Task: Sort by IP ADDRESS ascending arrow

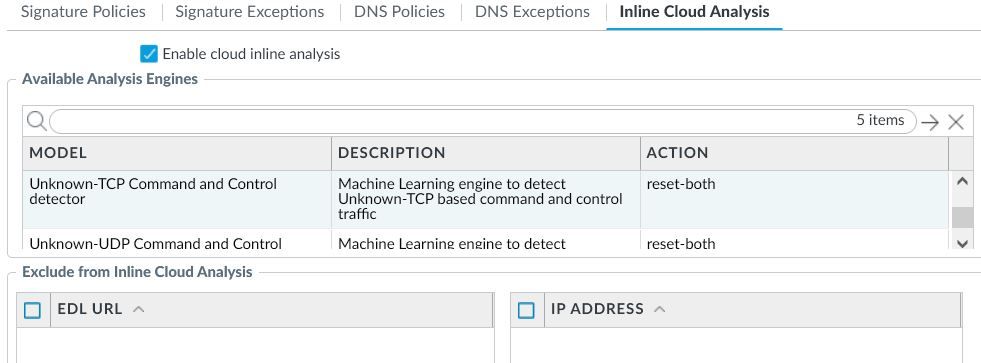Action: 659,309
